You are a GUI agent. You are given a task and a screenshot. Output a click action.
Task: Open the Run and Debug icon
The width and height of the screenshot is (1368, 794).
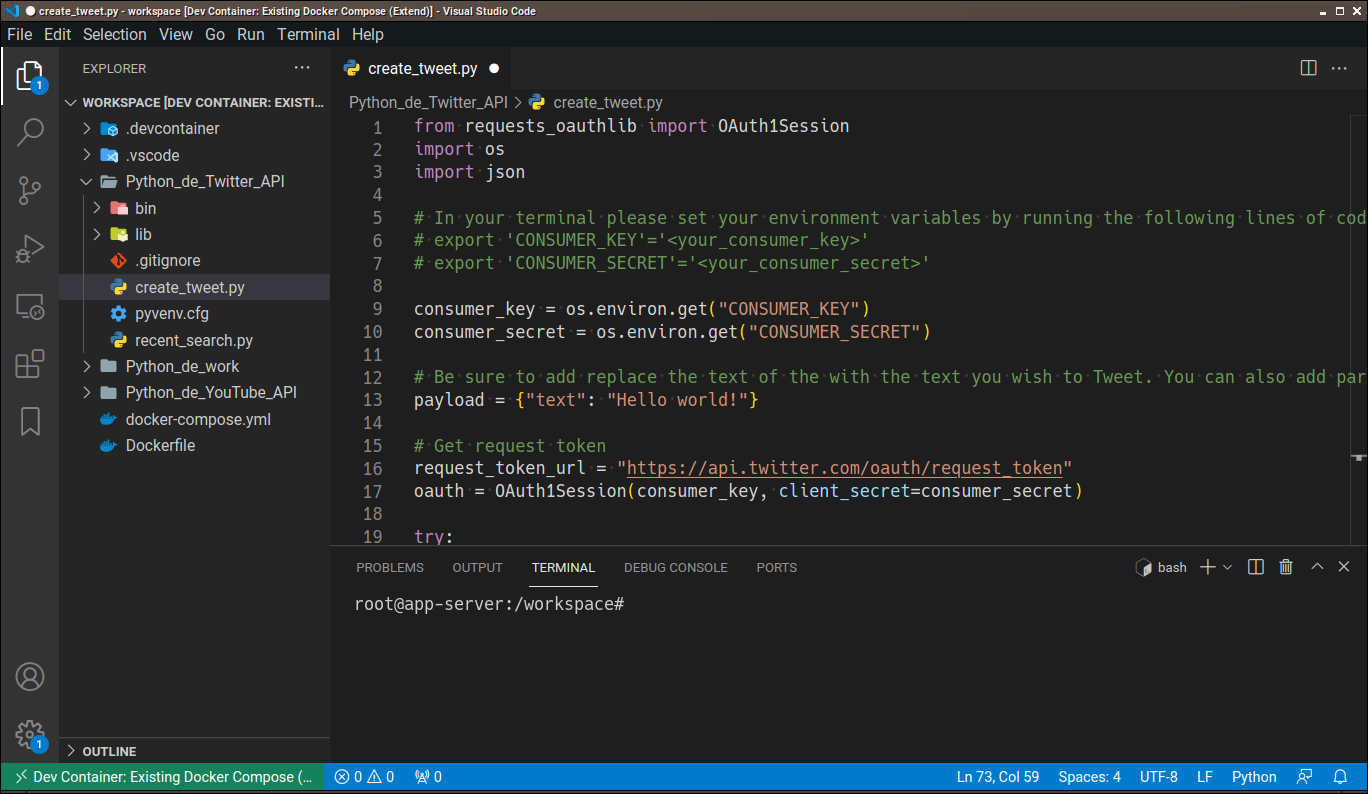click(30, 248)
